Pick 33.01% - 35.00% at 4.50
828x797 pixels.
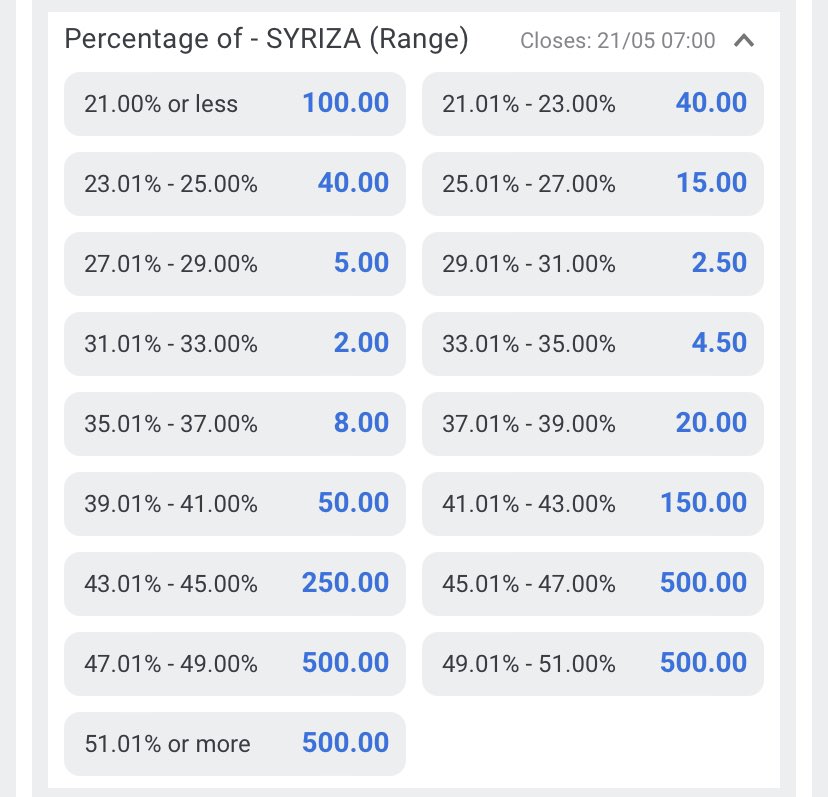pos(593,343)
